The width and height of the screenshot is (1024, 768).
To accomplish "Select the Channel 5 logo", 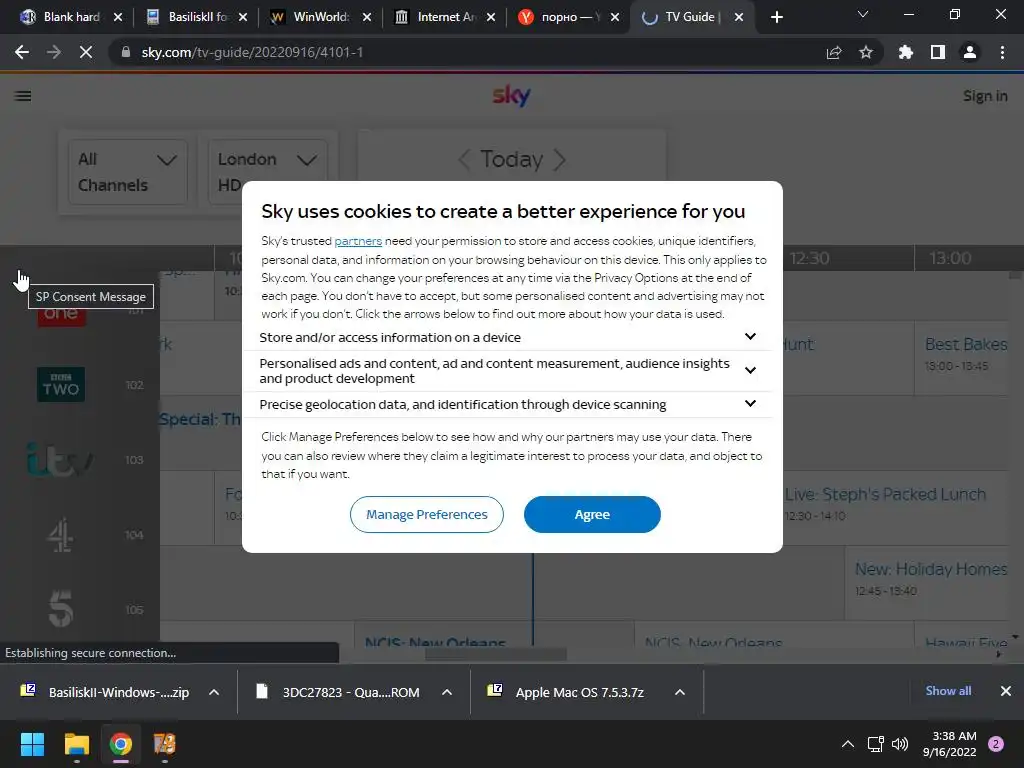I will 61,609.
